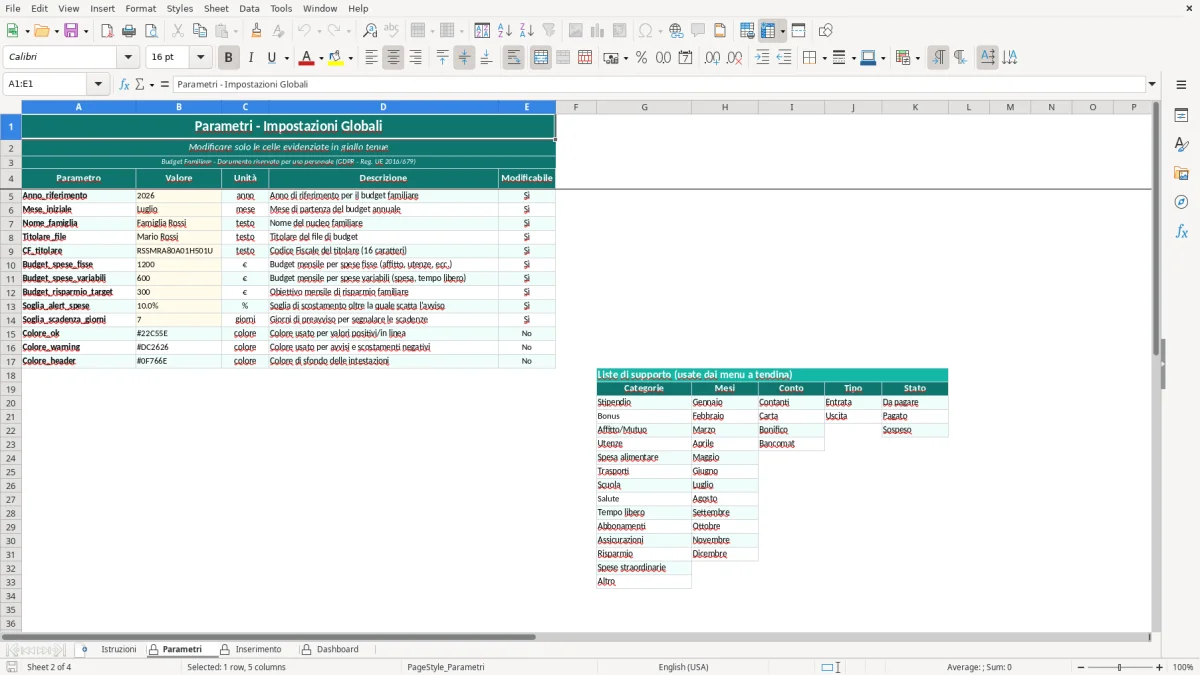Select column D header
The width and height of the screenshot is (1200, 675).
(383, 107)
